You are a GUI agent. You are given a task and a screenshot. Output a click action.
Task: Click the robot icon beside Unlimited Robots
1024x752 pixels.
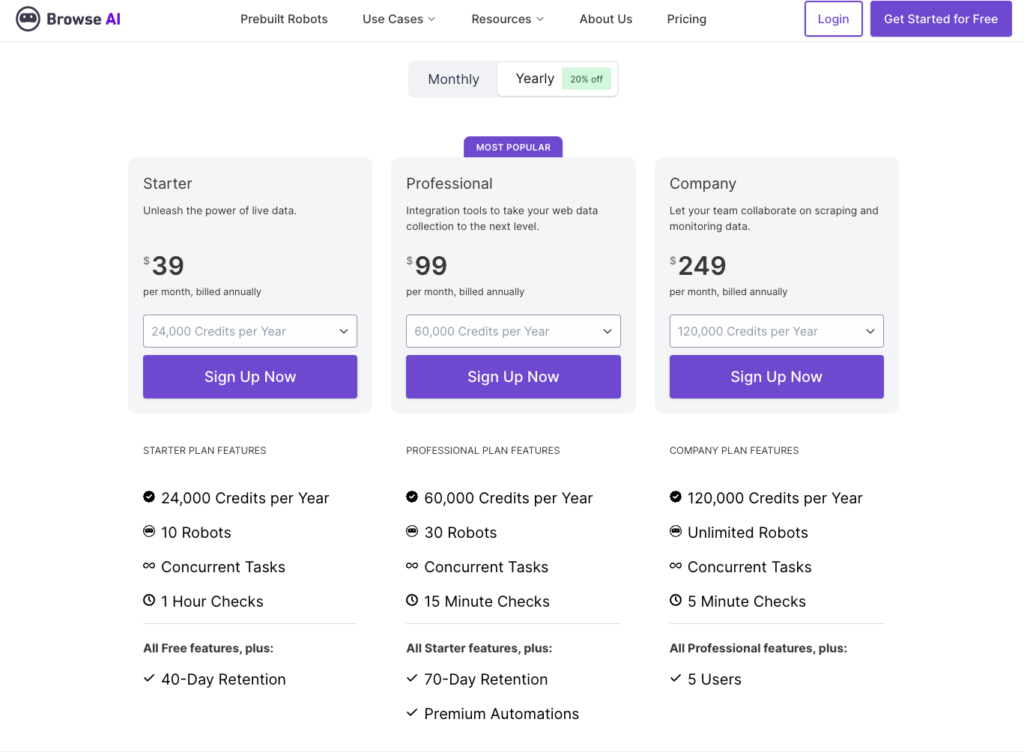(675, 531)
